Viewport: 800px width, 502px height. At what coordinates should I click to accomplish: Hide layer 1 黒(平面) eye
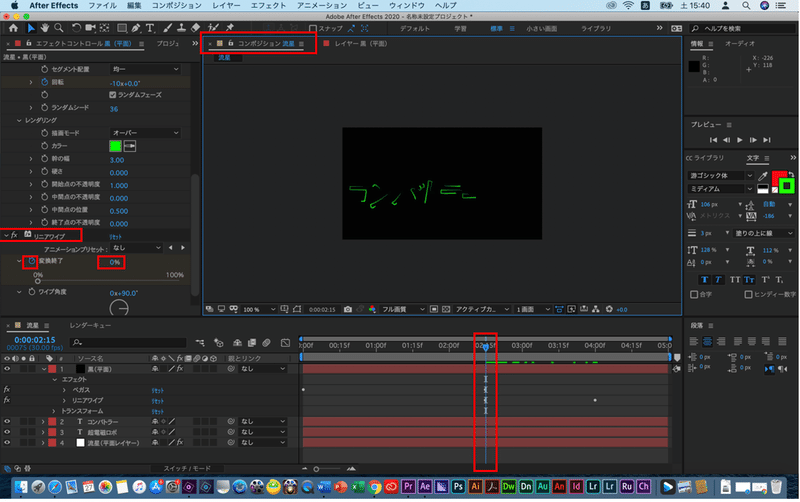tap(7, 369)
